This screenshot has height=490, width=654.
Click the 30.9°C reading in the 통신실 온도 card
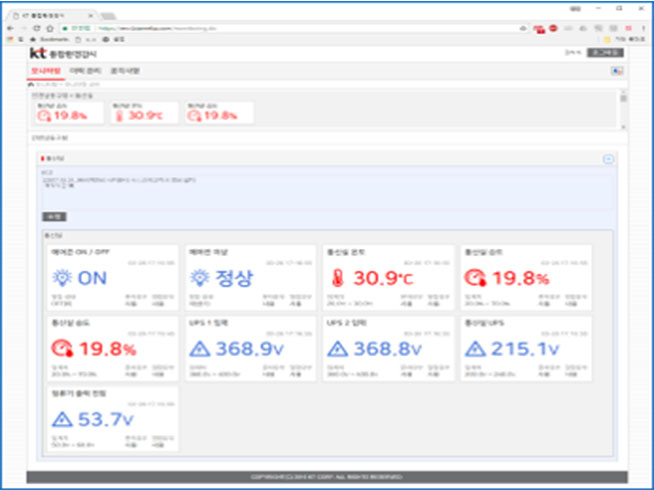pyautogui.click(x=383, y=278)
